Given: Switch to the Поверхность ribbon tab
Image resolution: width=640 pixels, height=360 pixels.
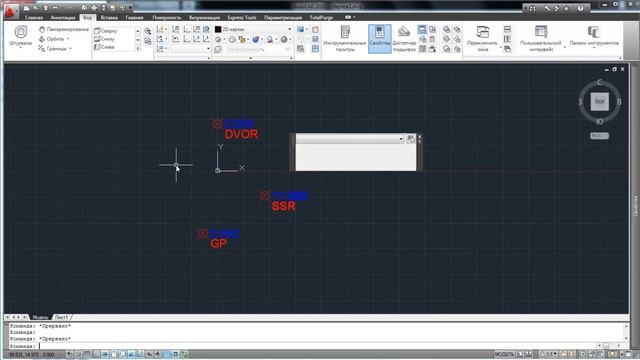Looking at the screenshot, I should click(x=167, y=18).
